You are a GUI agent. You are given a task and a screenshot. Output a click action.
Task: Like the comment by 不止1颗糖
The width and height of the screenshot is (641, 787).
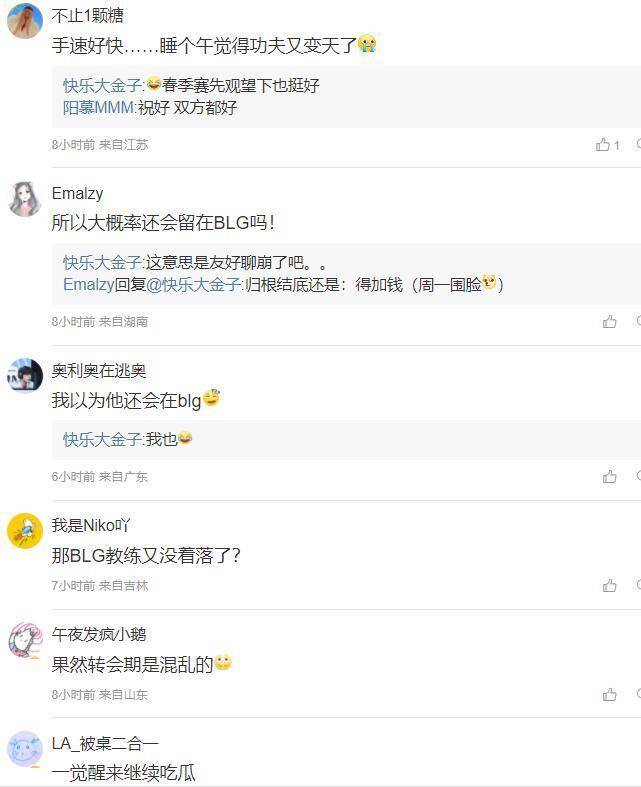(603, 145)
